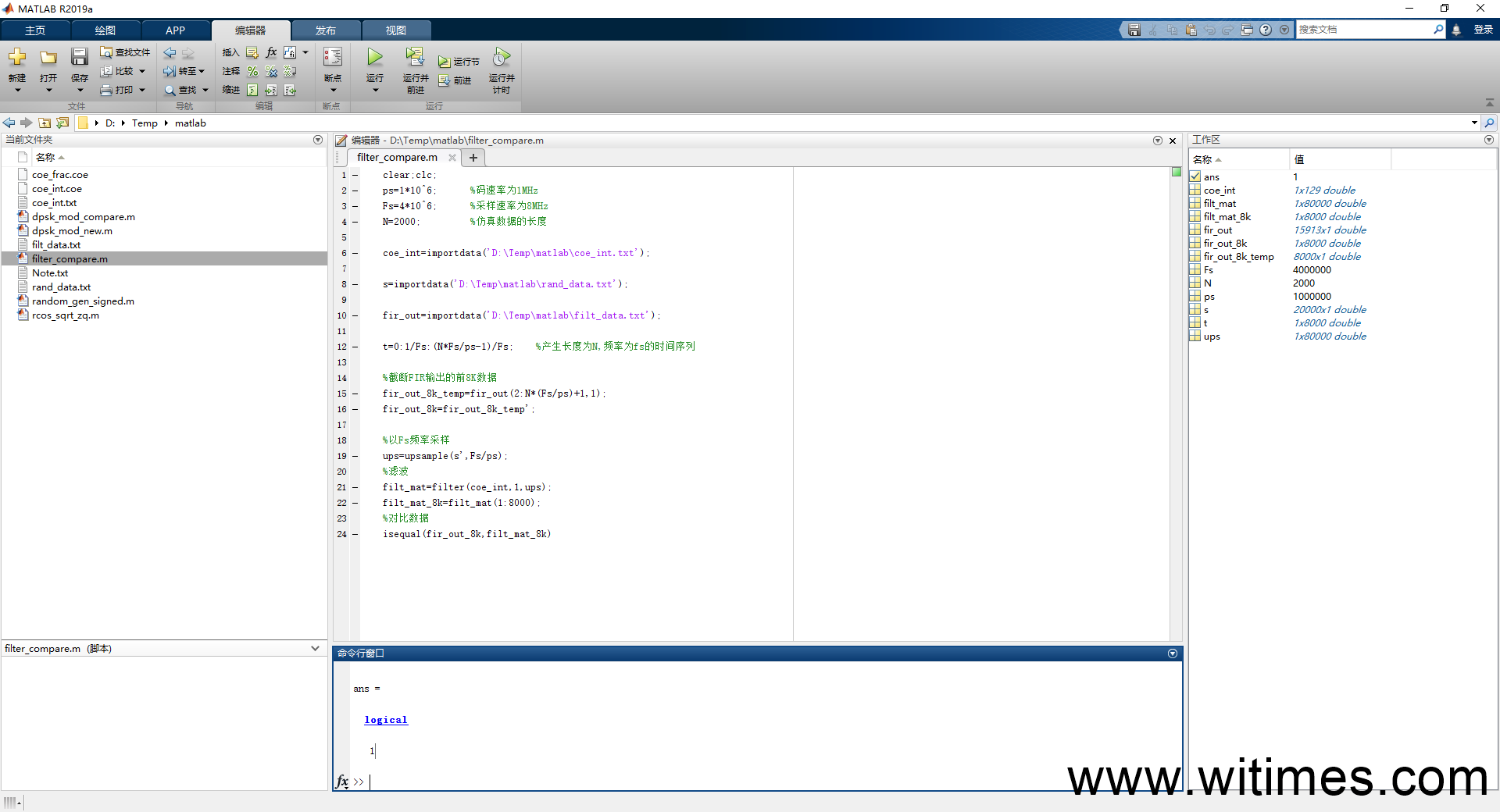Toggle breakpoint on line 21
Screen dimensions: 1500x812
[x=355, y=487]
